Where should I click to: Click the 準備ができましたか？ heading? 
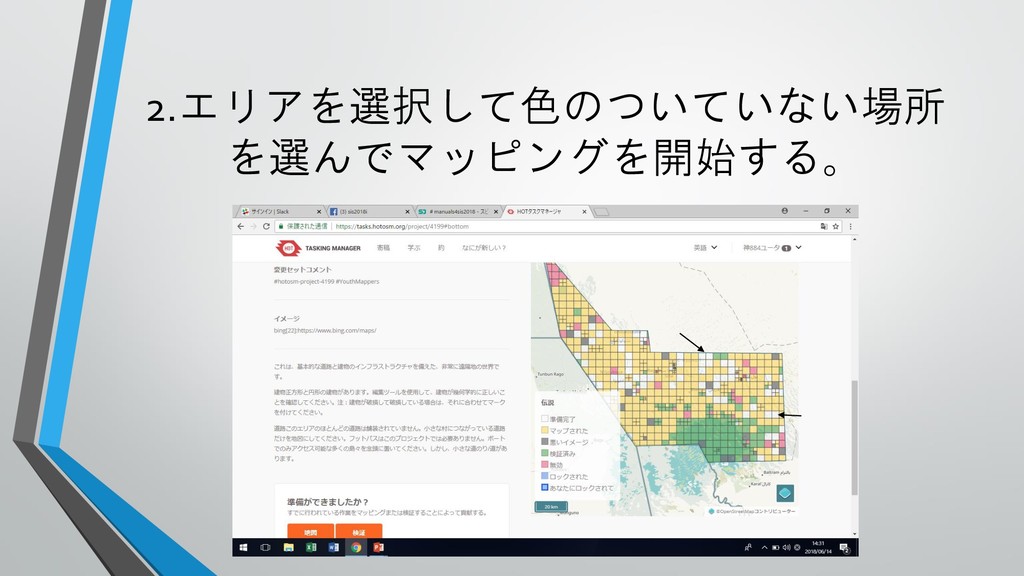pyautogui.click(x=328, y=502)
